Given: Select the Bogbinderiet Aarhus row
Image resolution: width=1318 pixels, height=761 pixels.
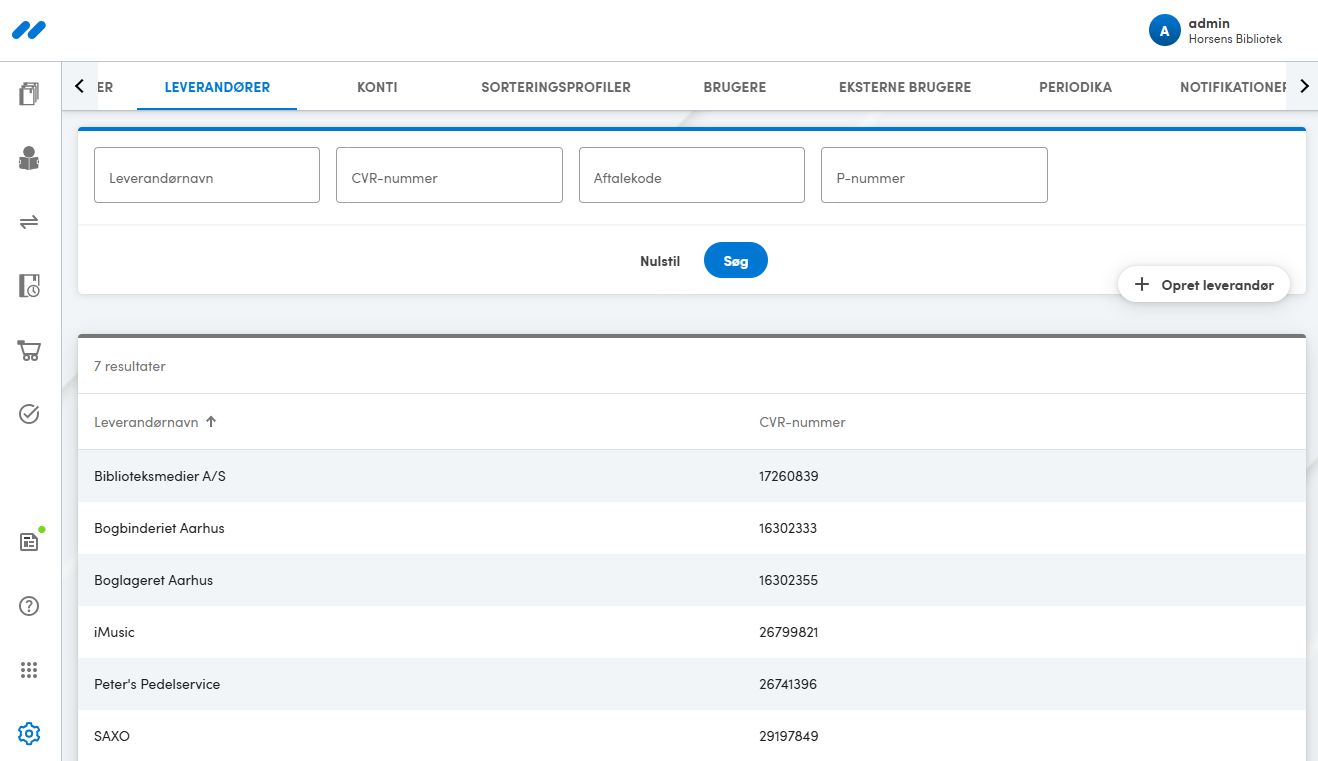Looking at the screenshot, I should pyautogui.click(x=692, y=528).
